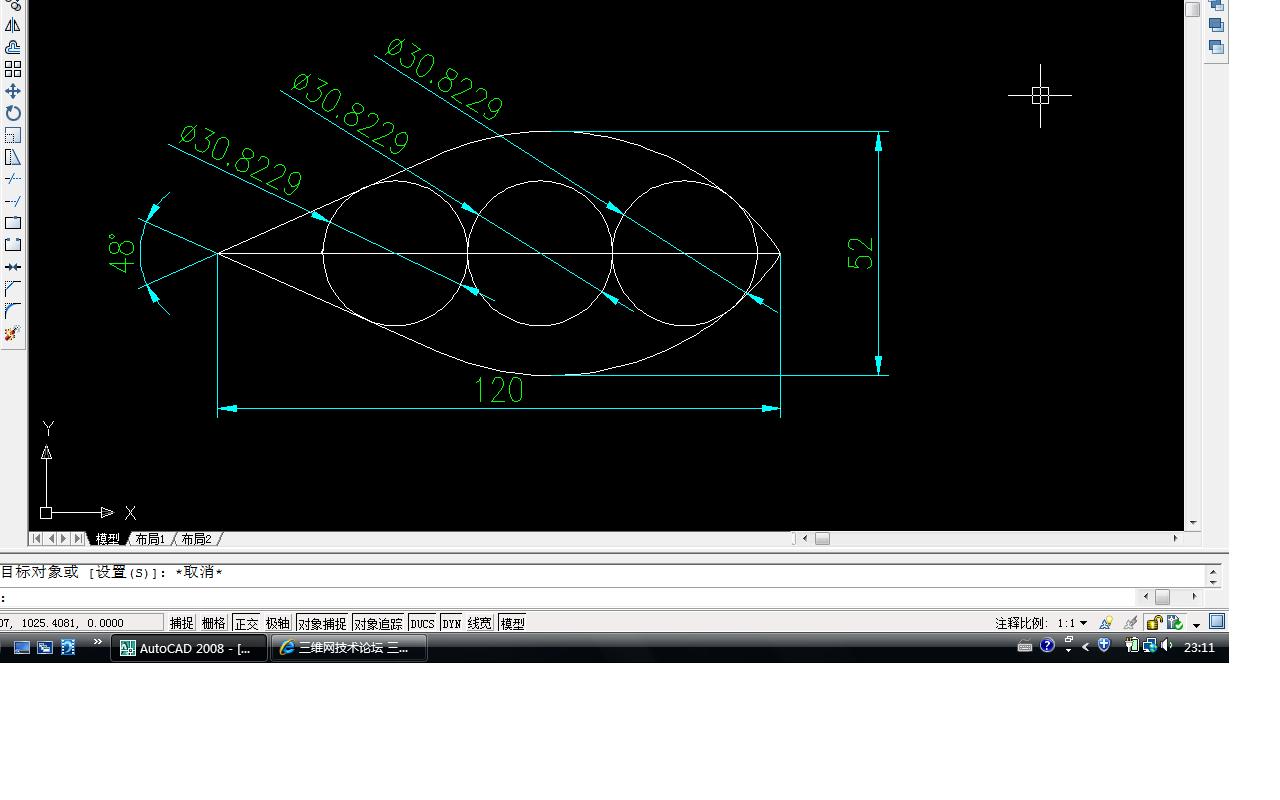Viewport: 1280px width, 800px height.
Task: Select the Offset tool
Action: tap(13, 48)
